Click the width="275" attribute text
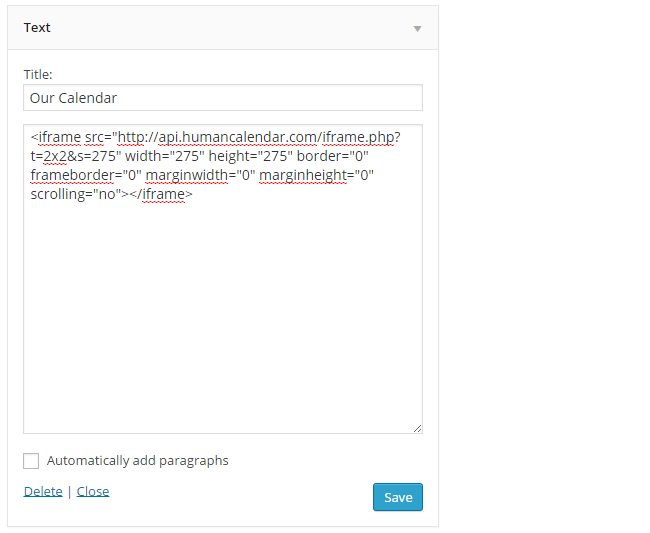Screen dimensions: 650x533 point(165,156)
